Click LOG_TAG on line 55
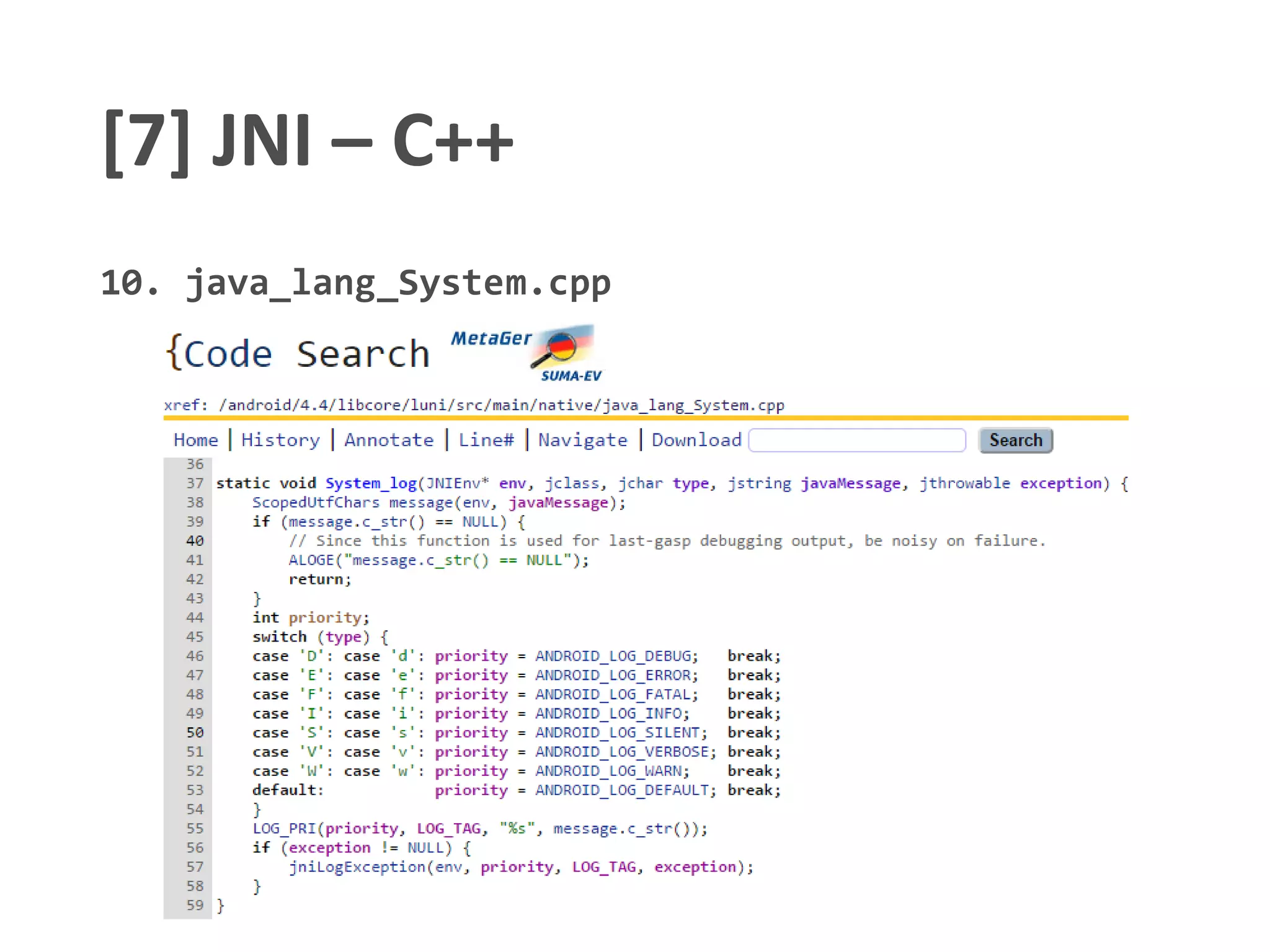Image resolution: width=1270 pixels, height=952 pixels. click(448, 829)
